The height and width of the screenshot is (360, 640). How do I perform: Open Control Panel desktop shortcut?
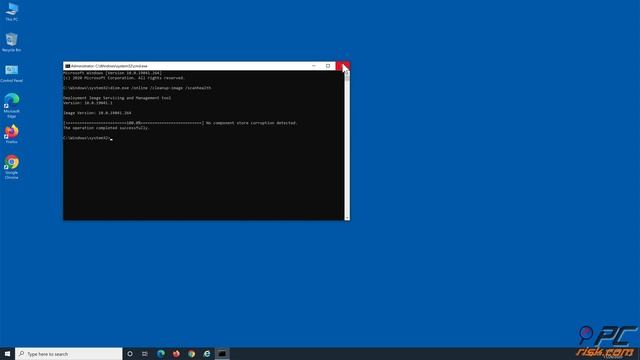pos(11,73)
